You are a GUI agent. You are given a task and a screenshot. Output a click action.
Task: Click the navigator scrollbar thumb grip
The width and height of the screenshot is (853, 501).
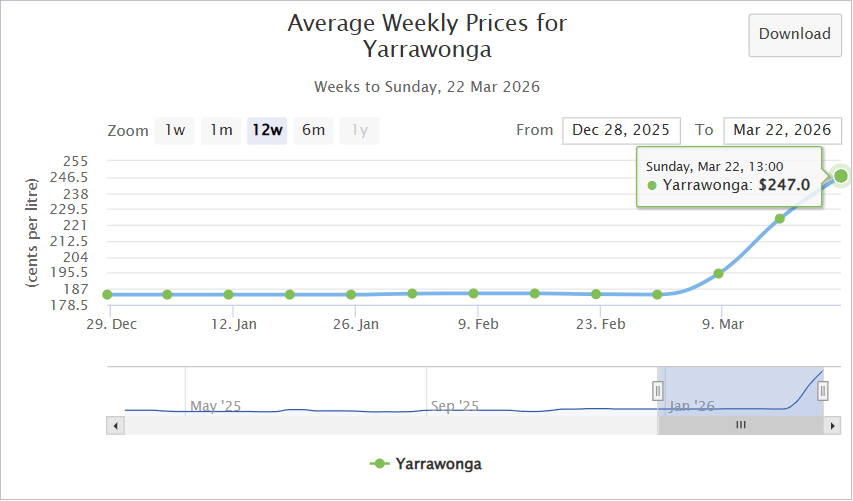click(x=741, y=425)
